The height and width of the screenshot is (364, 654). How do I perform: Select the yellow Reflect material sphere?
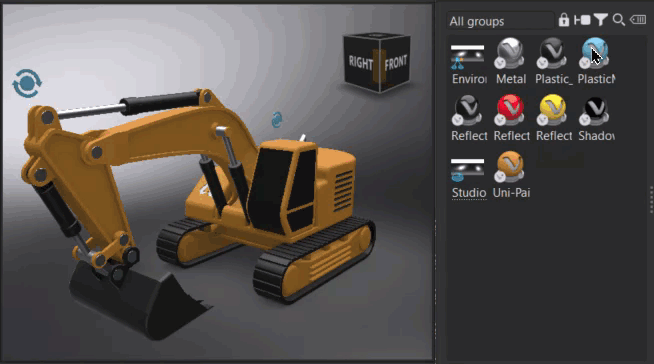pos(552,110)
